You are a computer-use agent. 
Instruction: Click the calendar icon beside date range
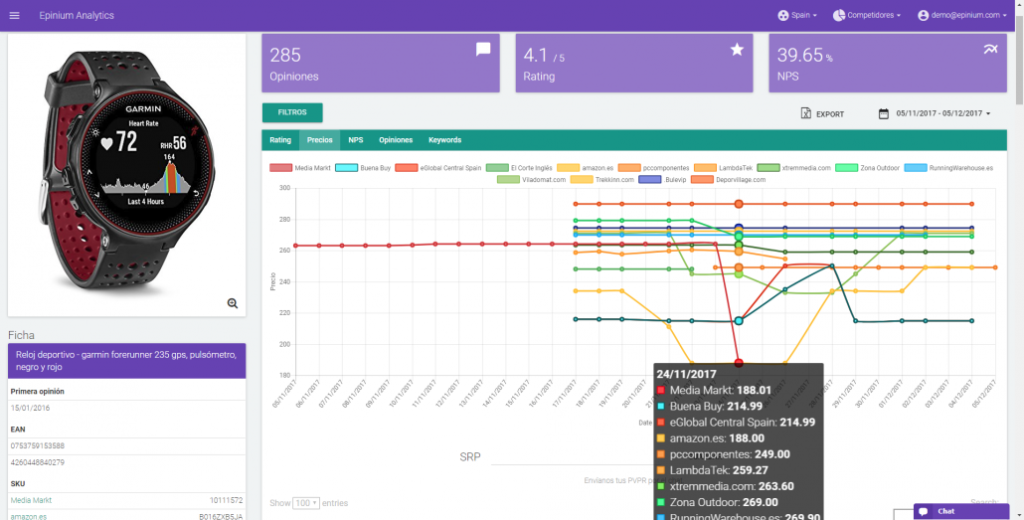(x=883, y=114)
